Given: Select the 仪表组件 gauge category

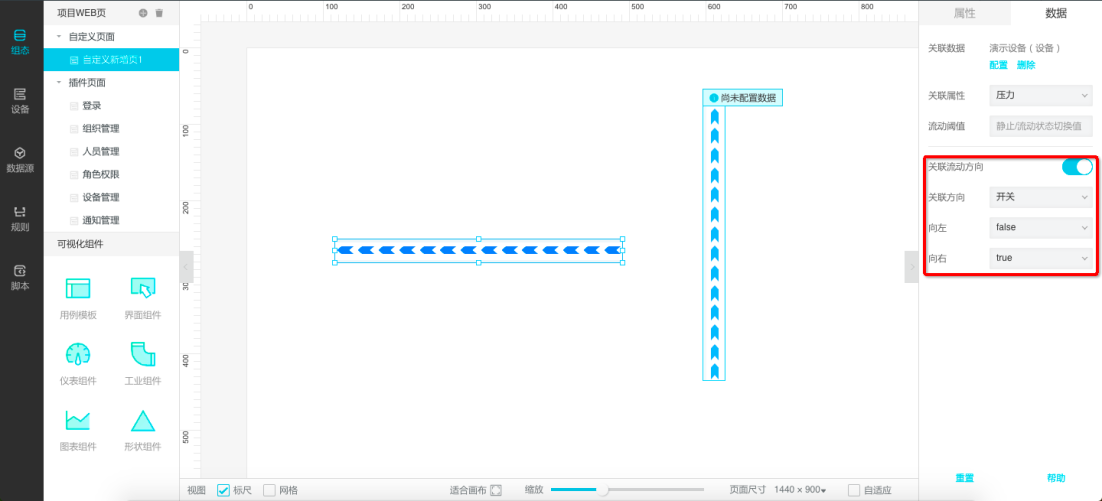Looking at the screenshot, I should point(78,364).
